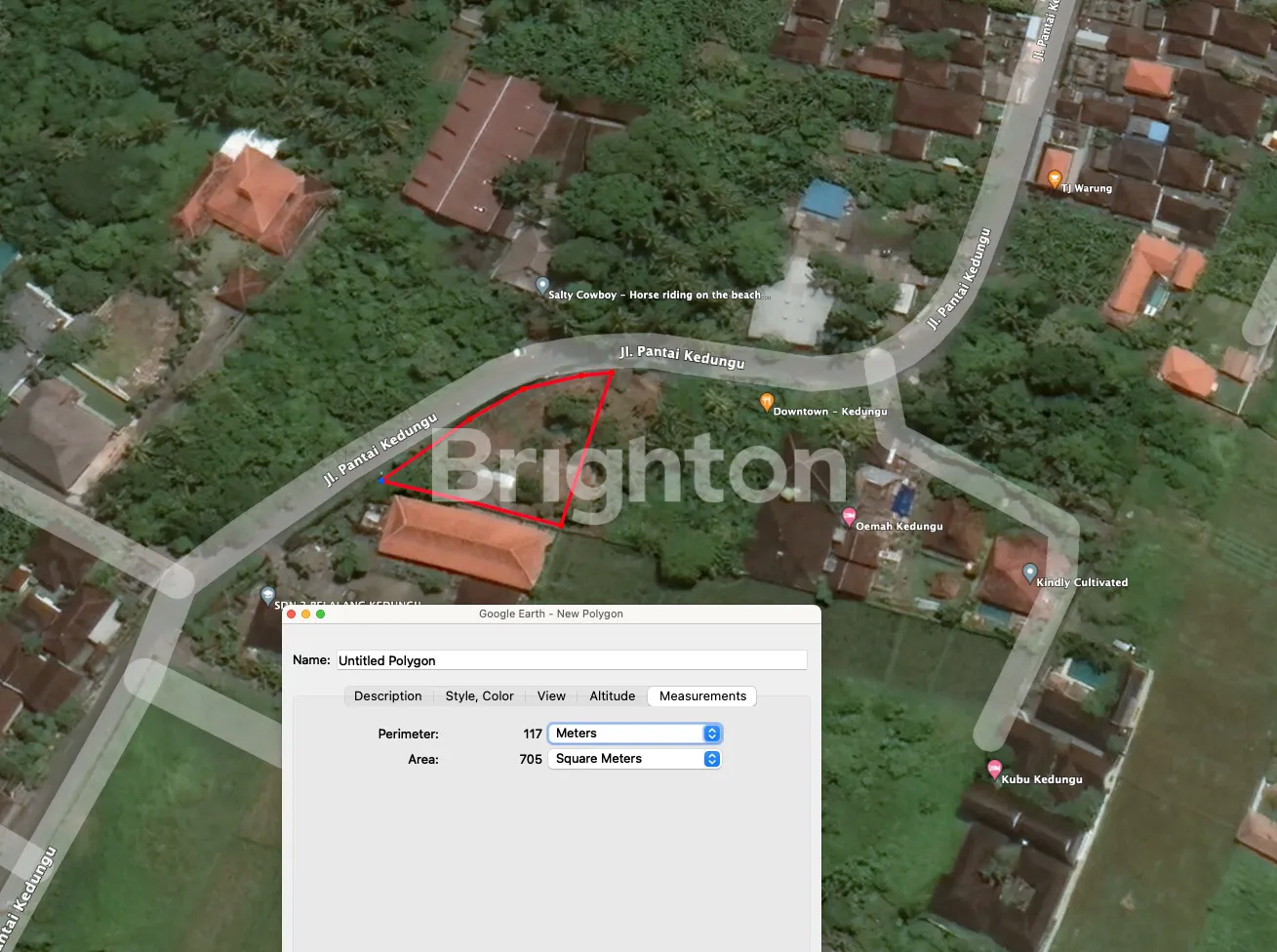Screen dimensions: 1277x952
Task: Close the New Polygon dialog window
Action: [x=291, y=615]
